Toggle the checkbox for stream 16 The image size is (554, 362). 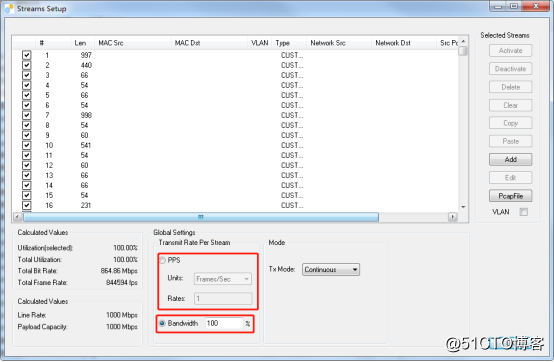pyautogui.click(x=26, y=205)
